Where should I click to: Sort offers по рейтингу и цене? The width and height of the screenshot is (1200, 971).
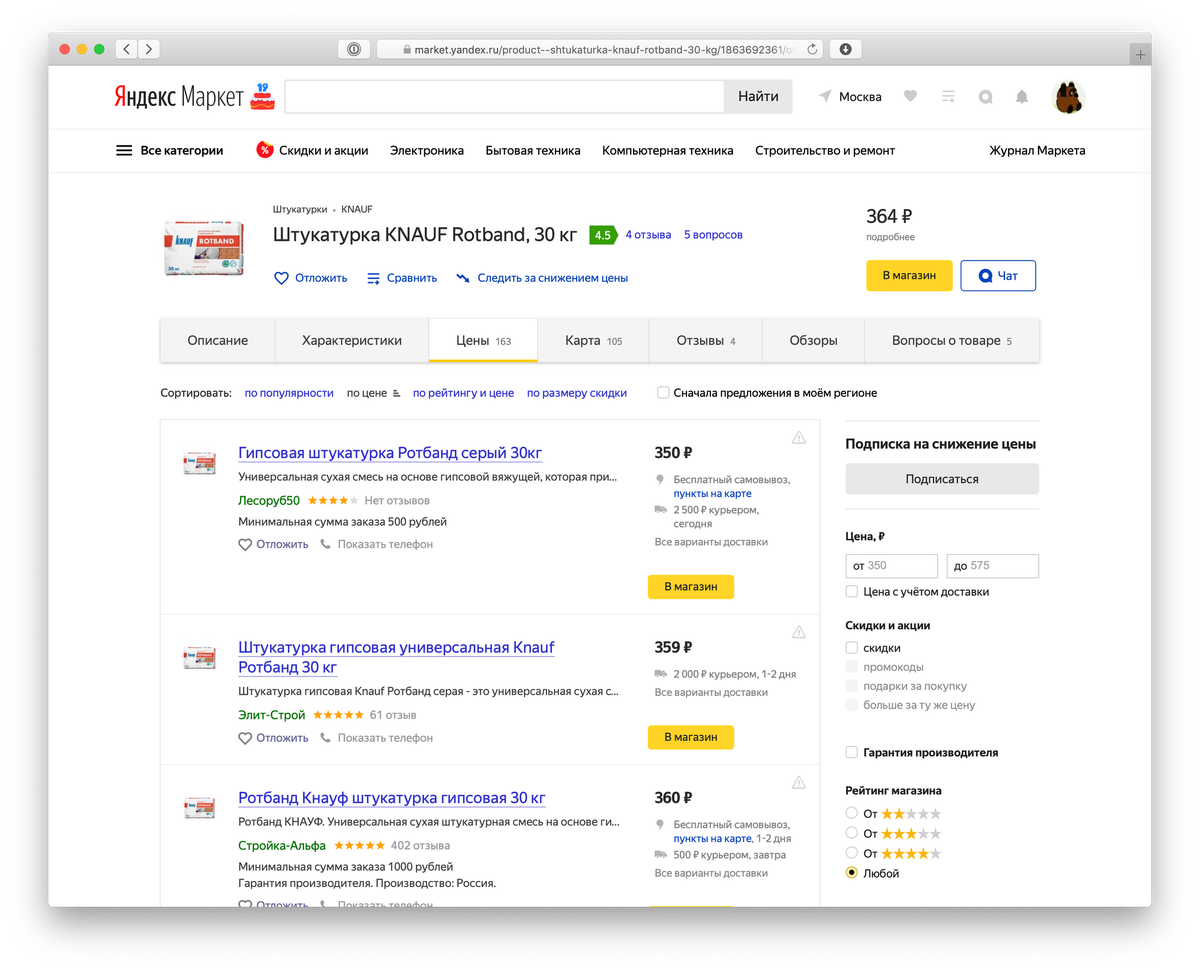coord(463,393)
